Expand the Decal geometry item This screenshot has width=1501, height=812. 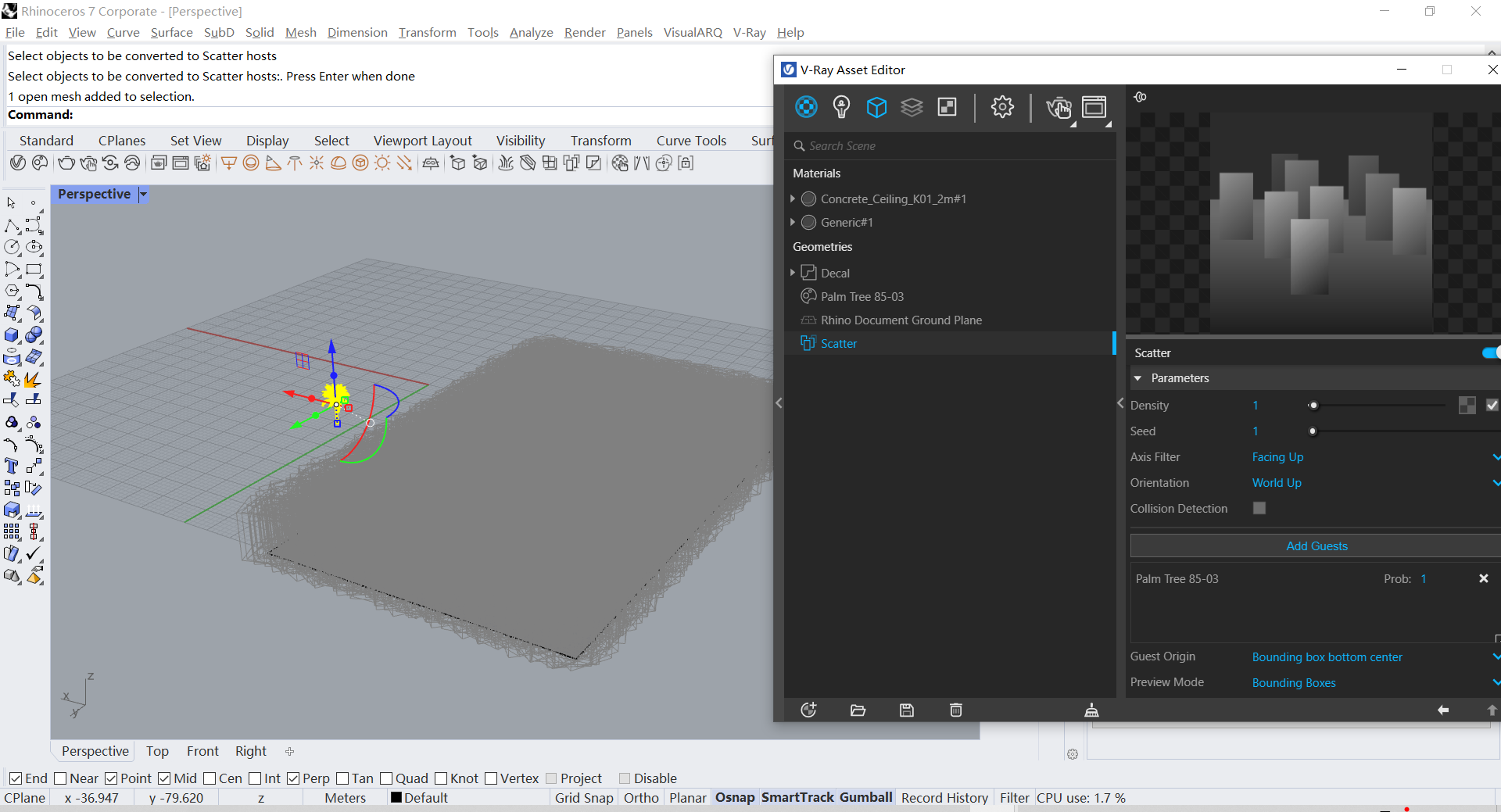pyautogui.click(x=793, y=273)
